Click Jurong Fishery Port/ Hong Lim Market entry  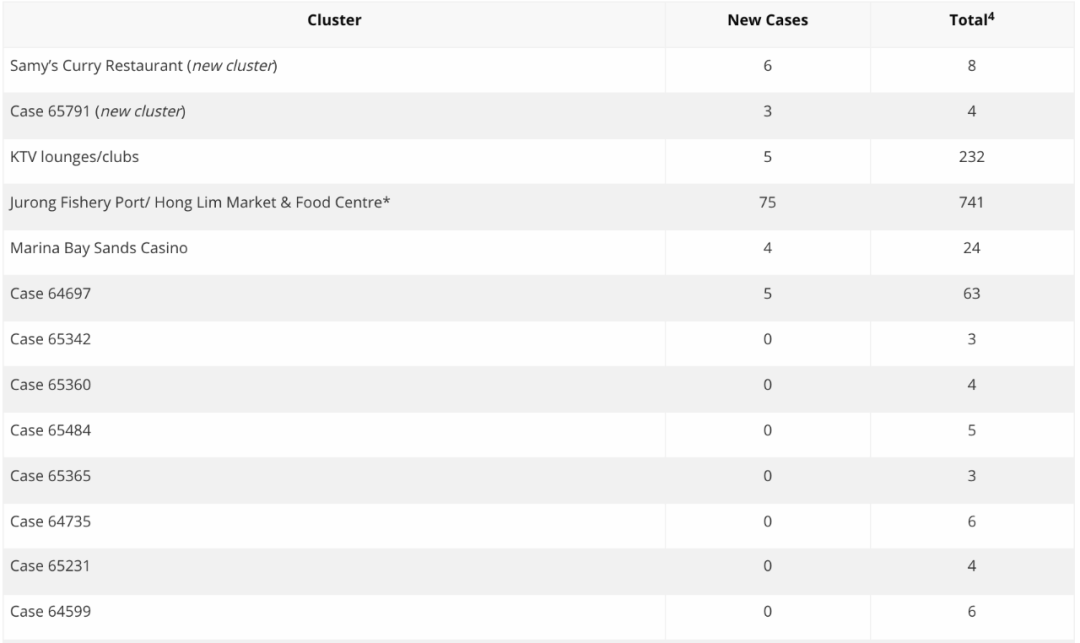pyautogui.click(x=200, y=202)
